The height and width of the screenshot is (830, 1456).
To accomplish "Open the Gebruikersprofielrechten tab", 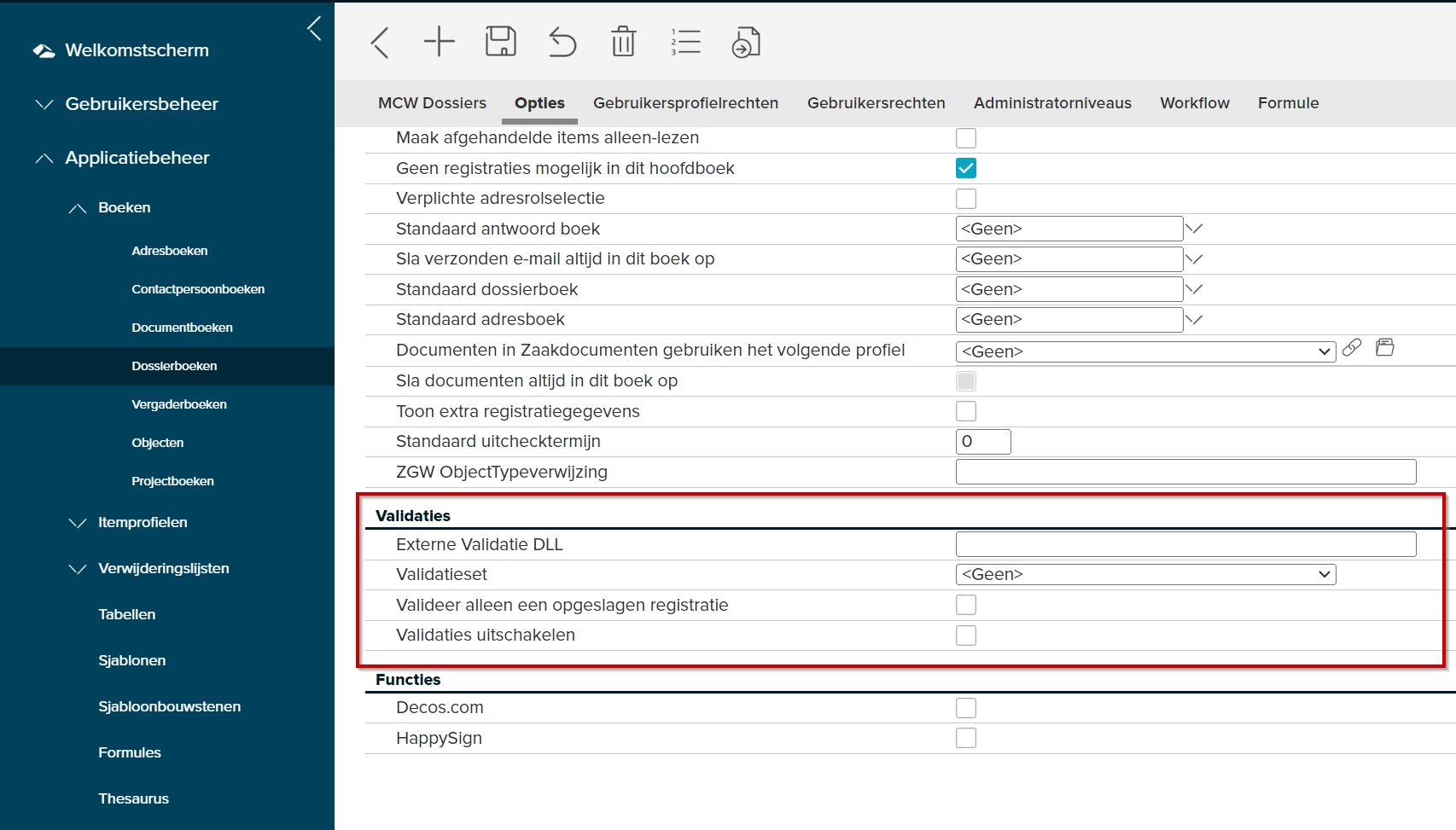I will tap(685, 103).
